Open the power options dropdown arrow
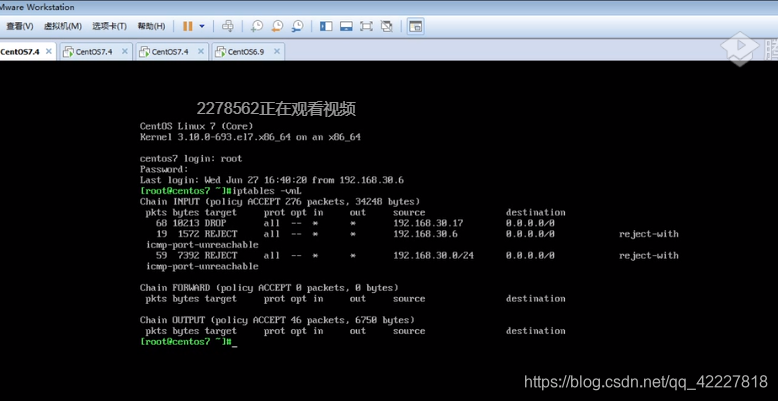 coord(202,26)
